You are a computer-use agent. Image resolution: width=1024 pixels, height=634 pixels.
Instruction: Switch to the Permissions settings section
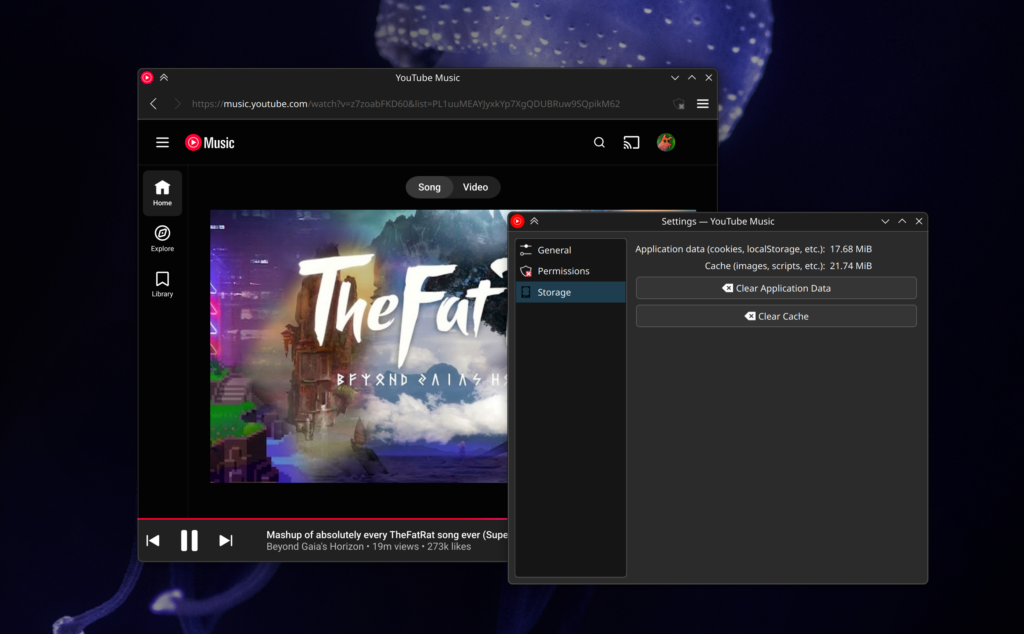point(563,271)
